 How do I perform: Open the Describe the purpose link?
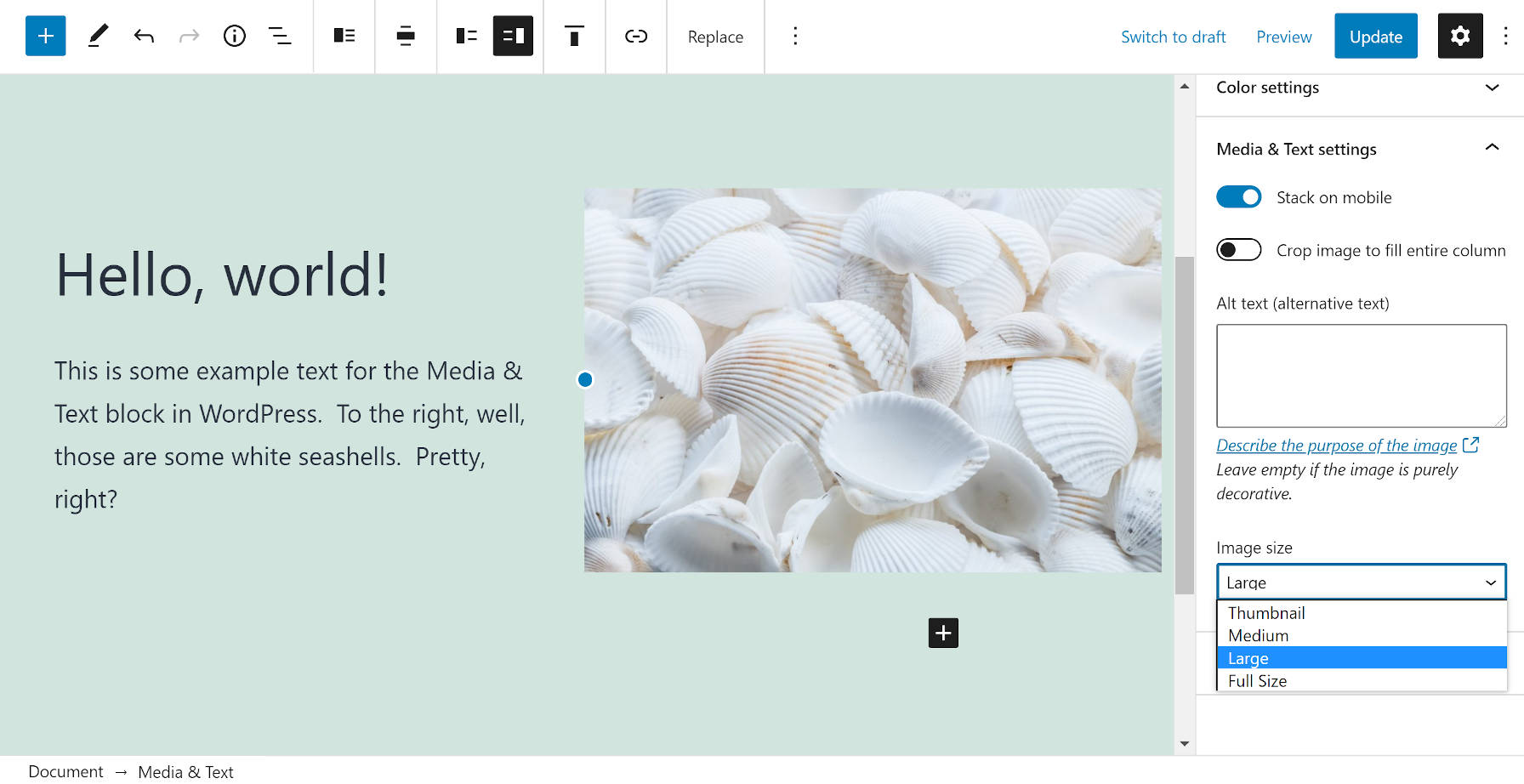click(1335, 445)
